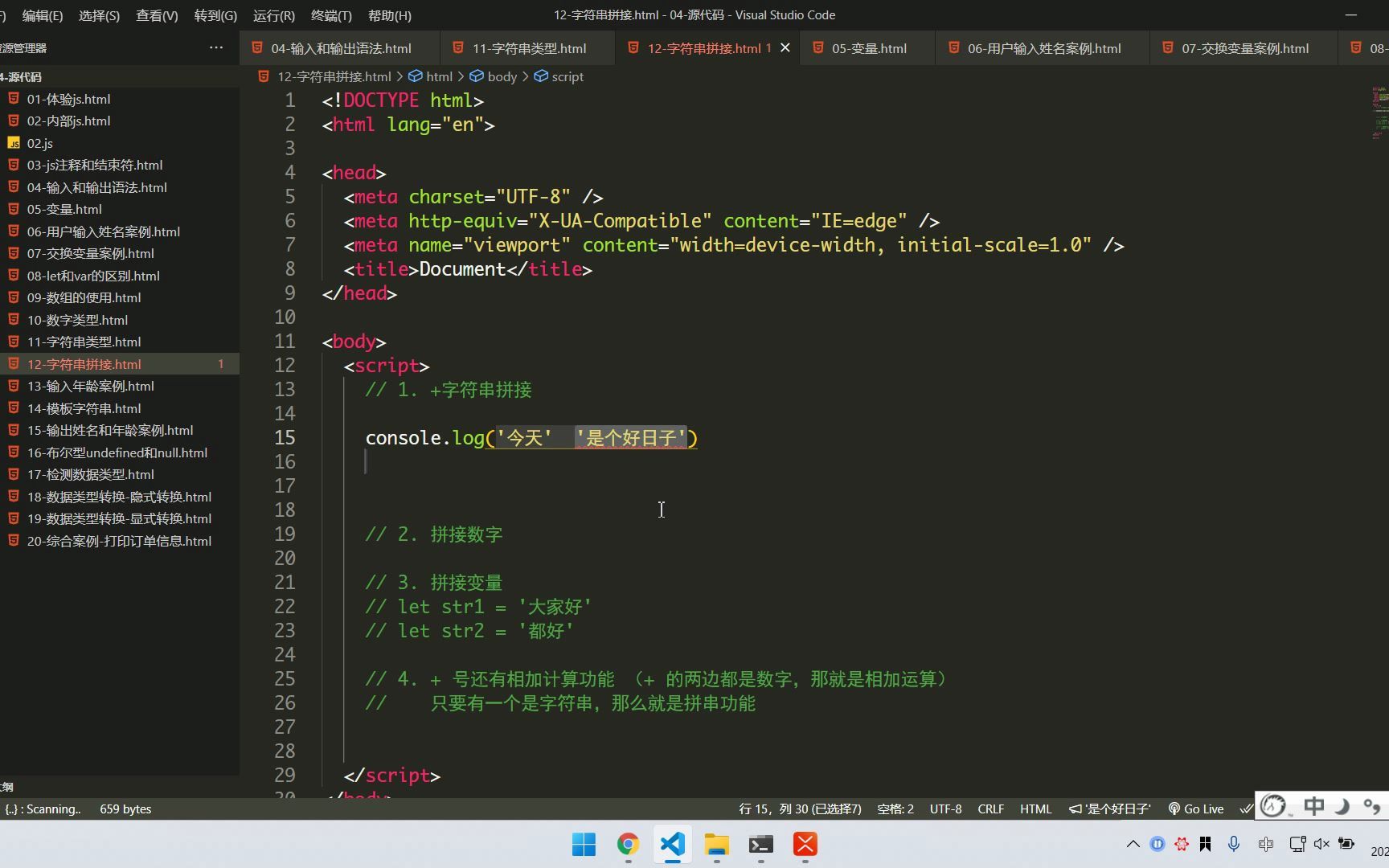Collapse the 4-源代码 folder section

click(x=120, y=77)
